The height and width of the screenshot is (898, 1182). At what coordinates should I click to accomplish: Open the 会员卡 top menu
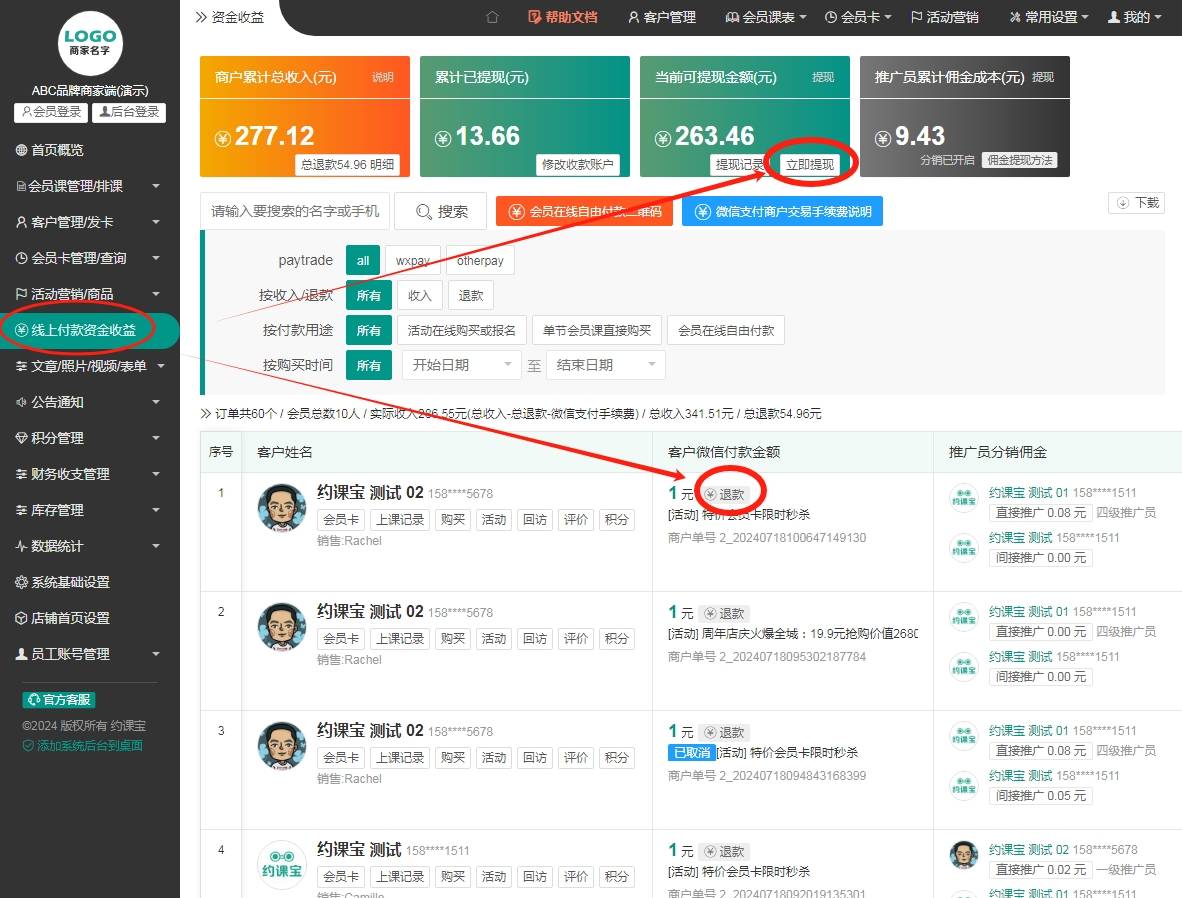858,17
